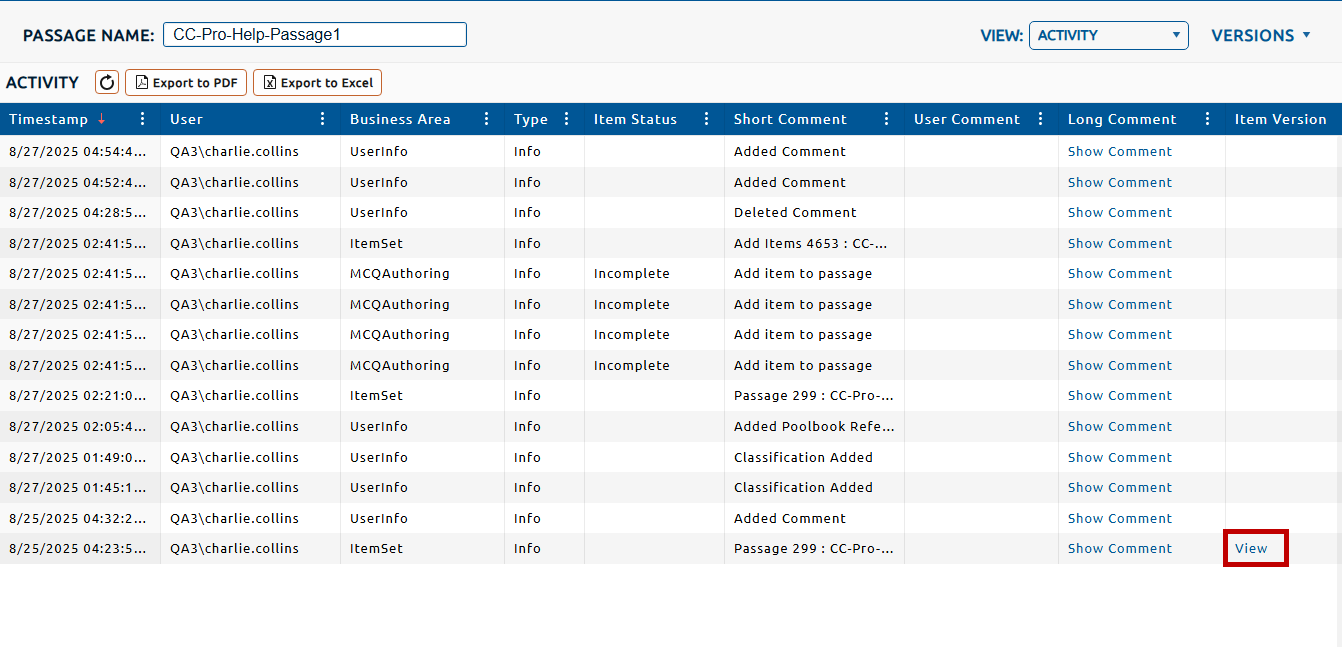The height and width of the screenshot is (647, 1342).
Task: Show comment for the first Added Comment row
Action: pos(1119,152)
